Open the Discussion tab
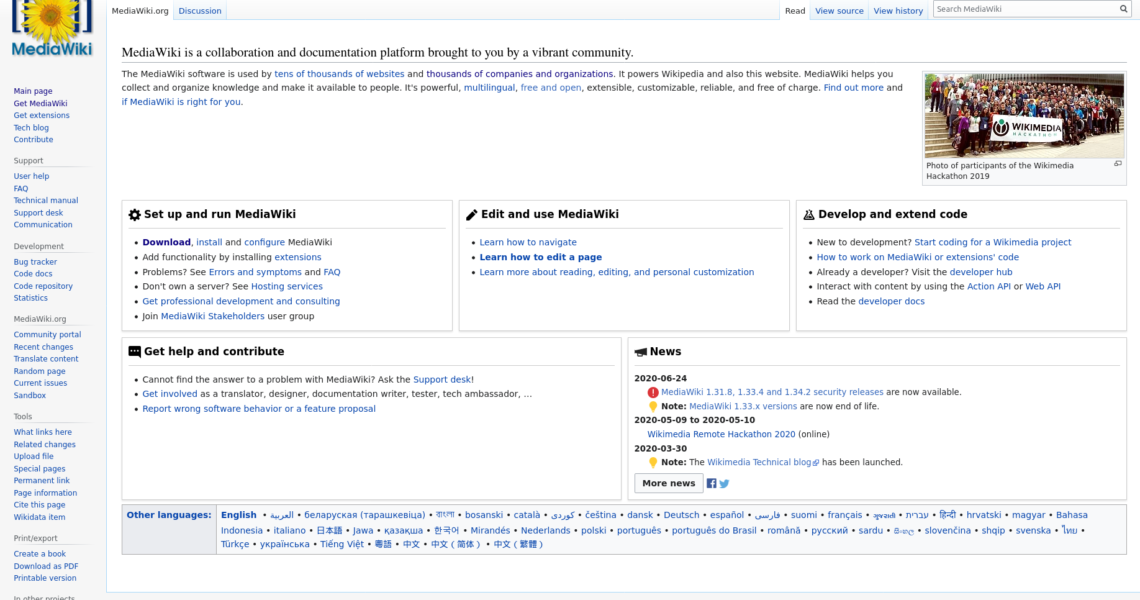The image size is (1140, 600). (200, 11)
